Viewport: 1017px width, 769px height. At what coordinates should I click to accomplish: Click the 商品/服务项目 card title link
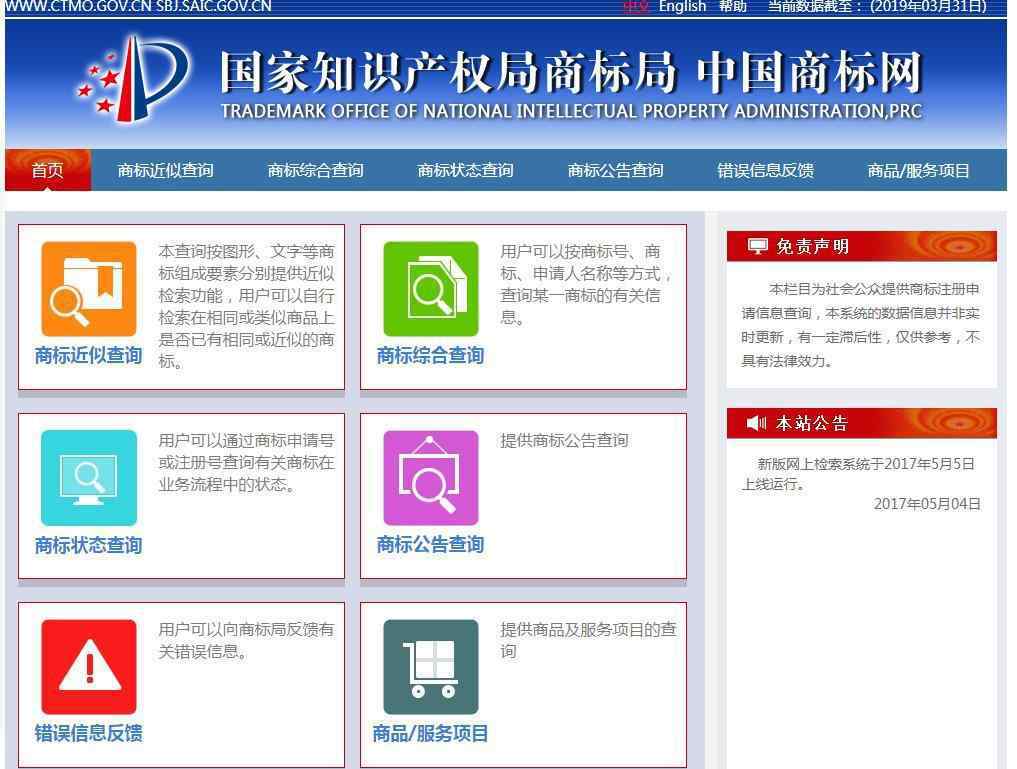click(x=431, y=733)
